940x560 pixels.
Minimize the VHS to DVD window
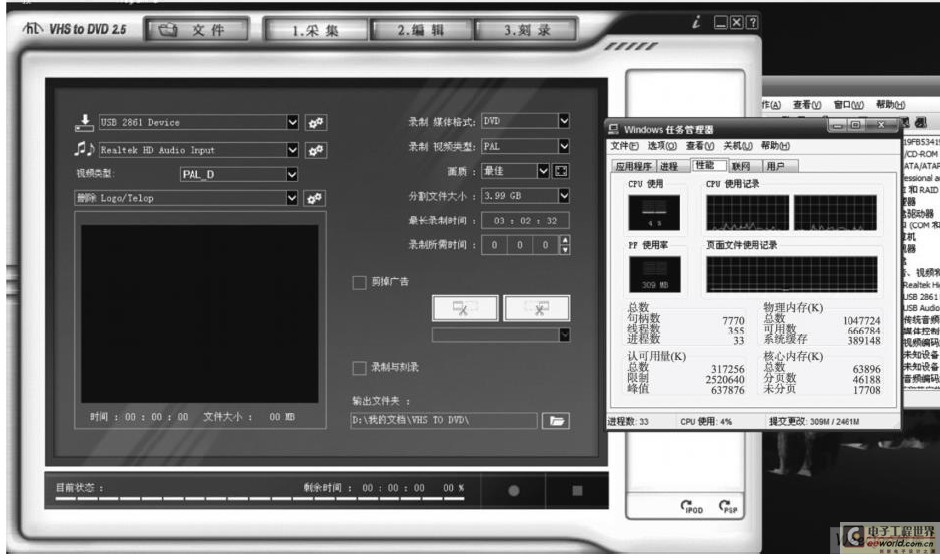(721, 23)
